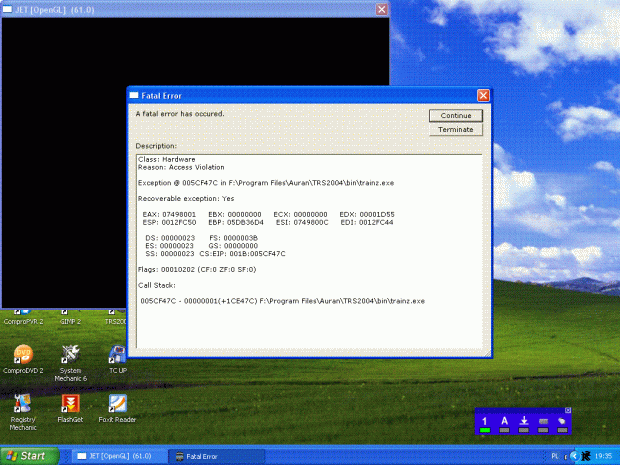
Task: Click the PL language indicator in taskbar
Action: coord(555,456)
